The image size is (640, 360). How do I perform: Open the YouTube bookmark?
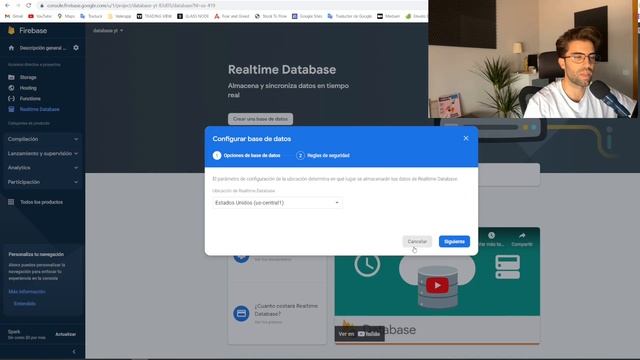pyautogui.click(x=40, y=16)
